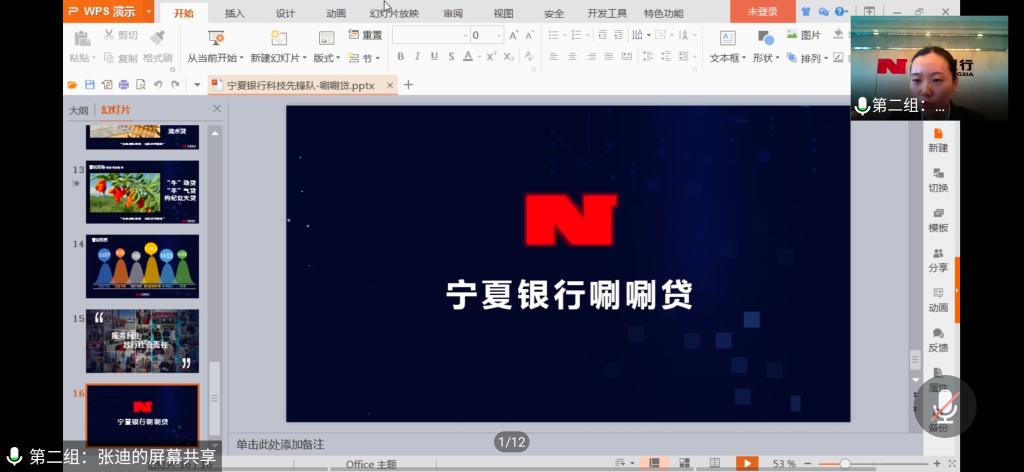Click the 重置 reset button
The height and width of the screenshot is (472, 1024).
pos(365,35)
